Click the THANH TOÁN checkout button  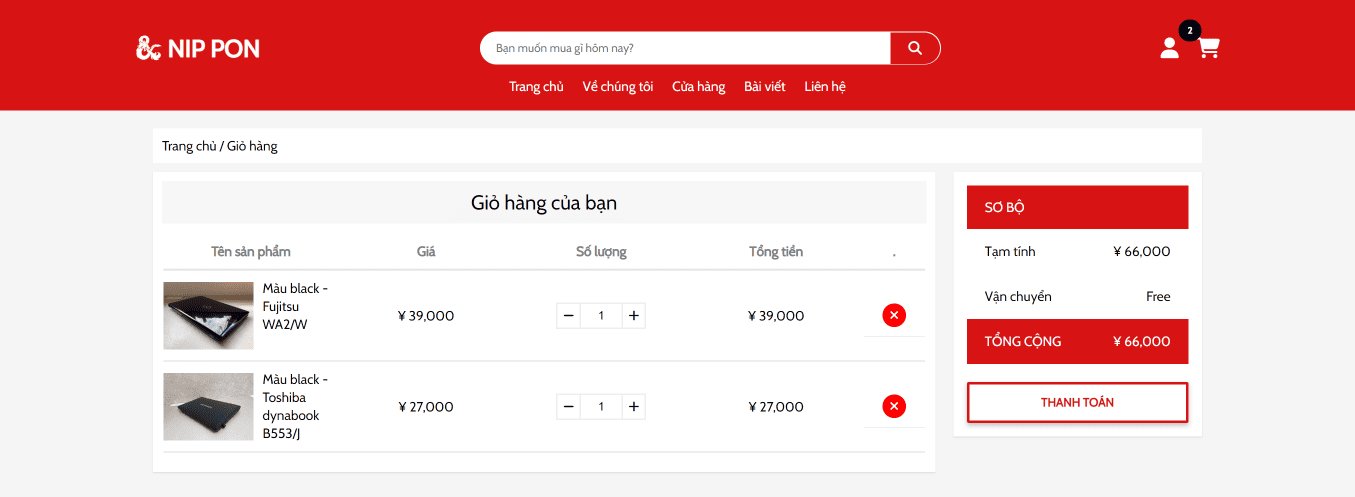point(1077,402)
